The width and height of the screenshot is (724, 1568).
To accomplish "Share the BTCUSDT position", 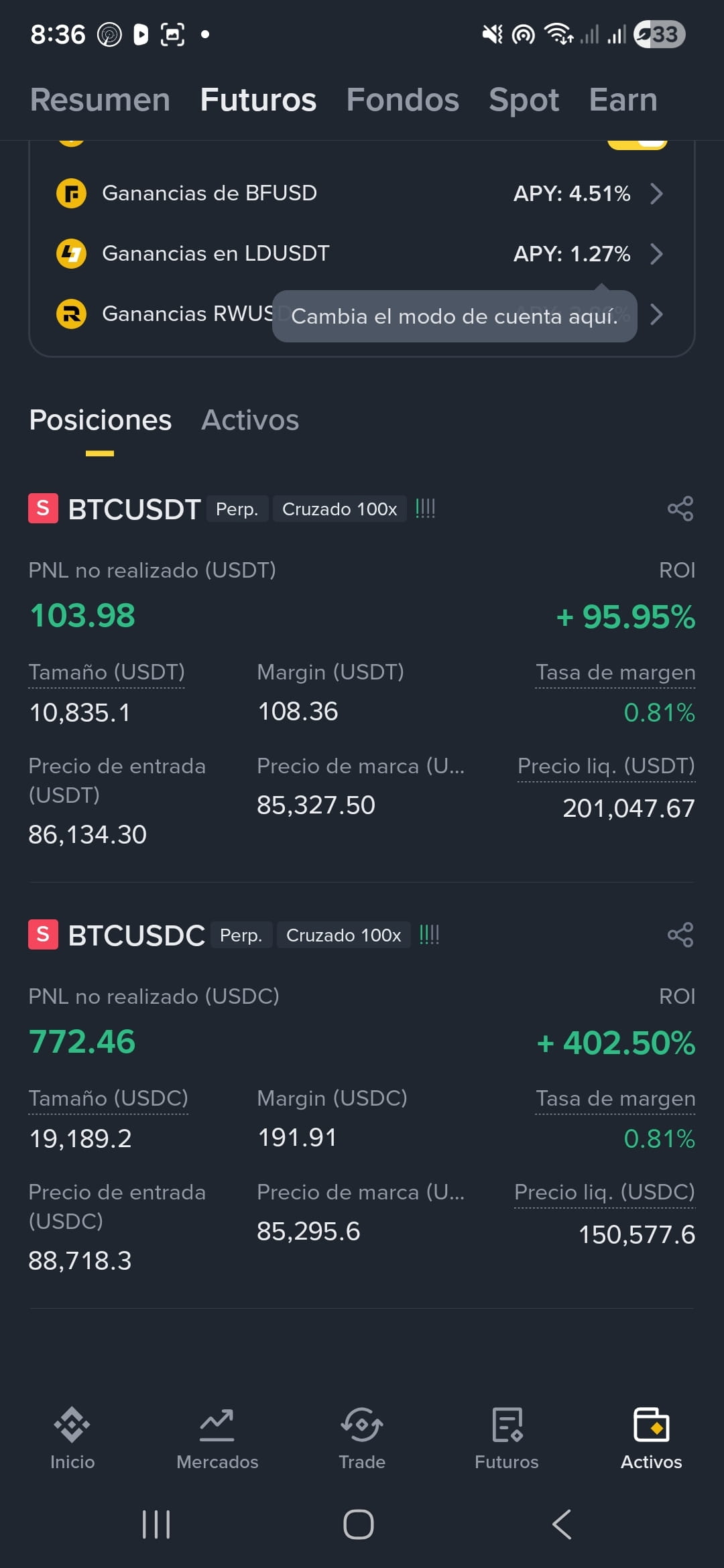I will point(680,509).
